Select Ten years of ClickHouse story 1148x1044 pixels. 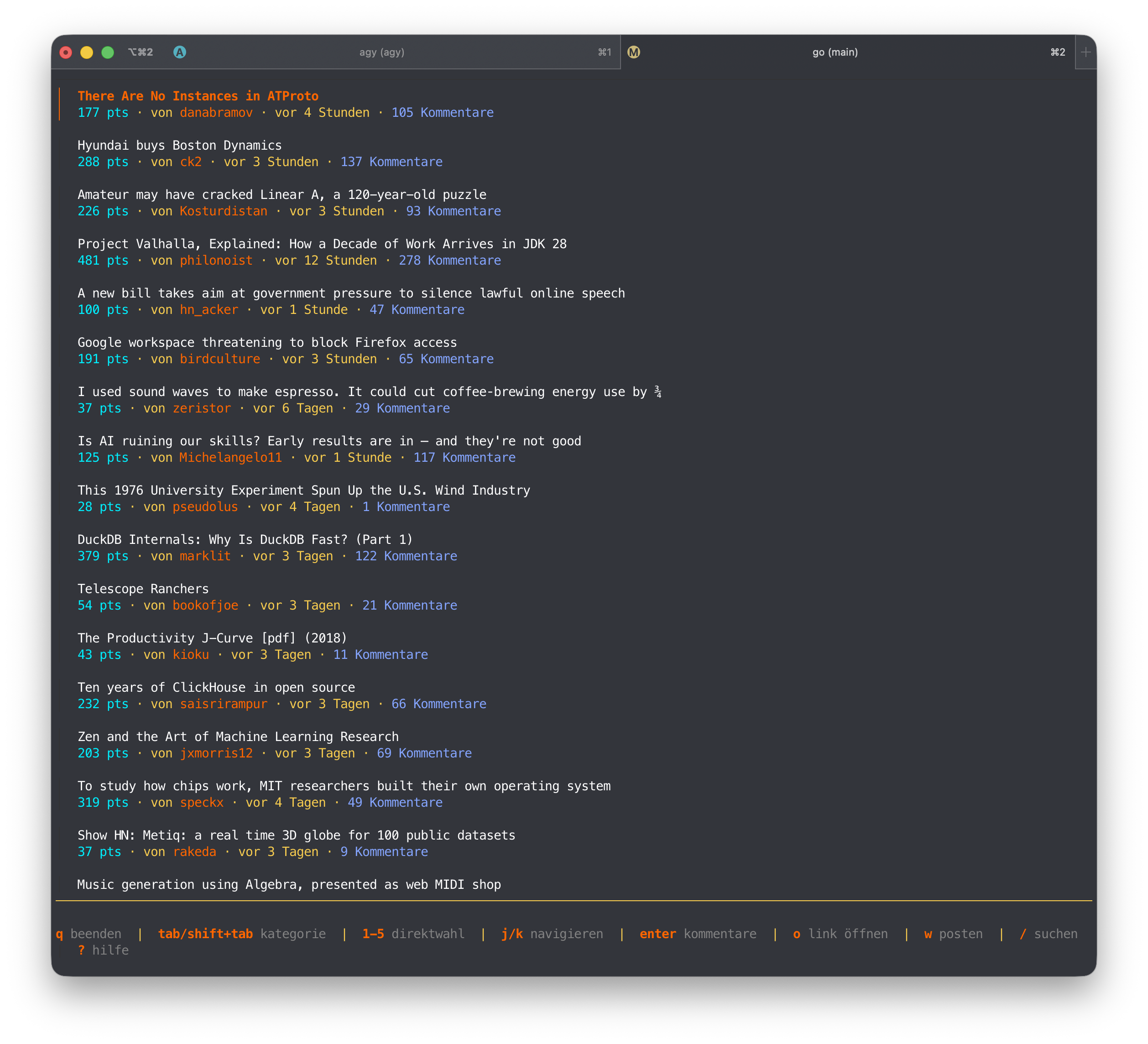pos(216,687)
